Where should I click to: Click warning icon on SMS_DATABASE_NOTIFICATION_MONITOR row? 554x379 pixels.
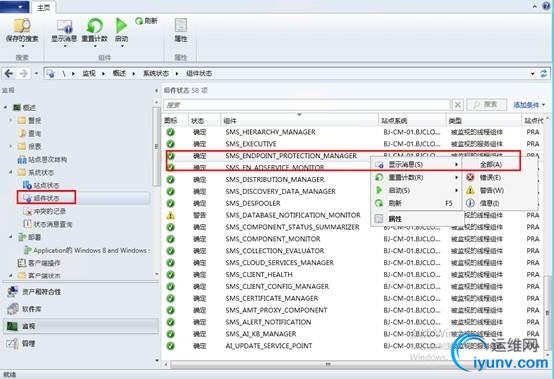(x=171, y=215)
